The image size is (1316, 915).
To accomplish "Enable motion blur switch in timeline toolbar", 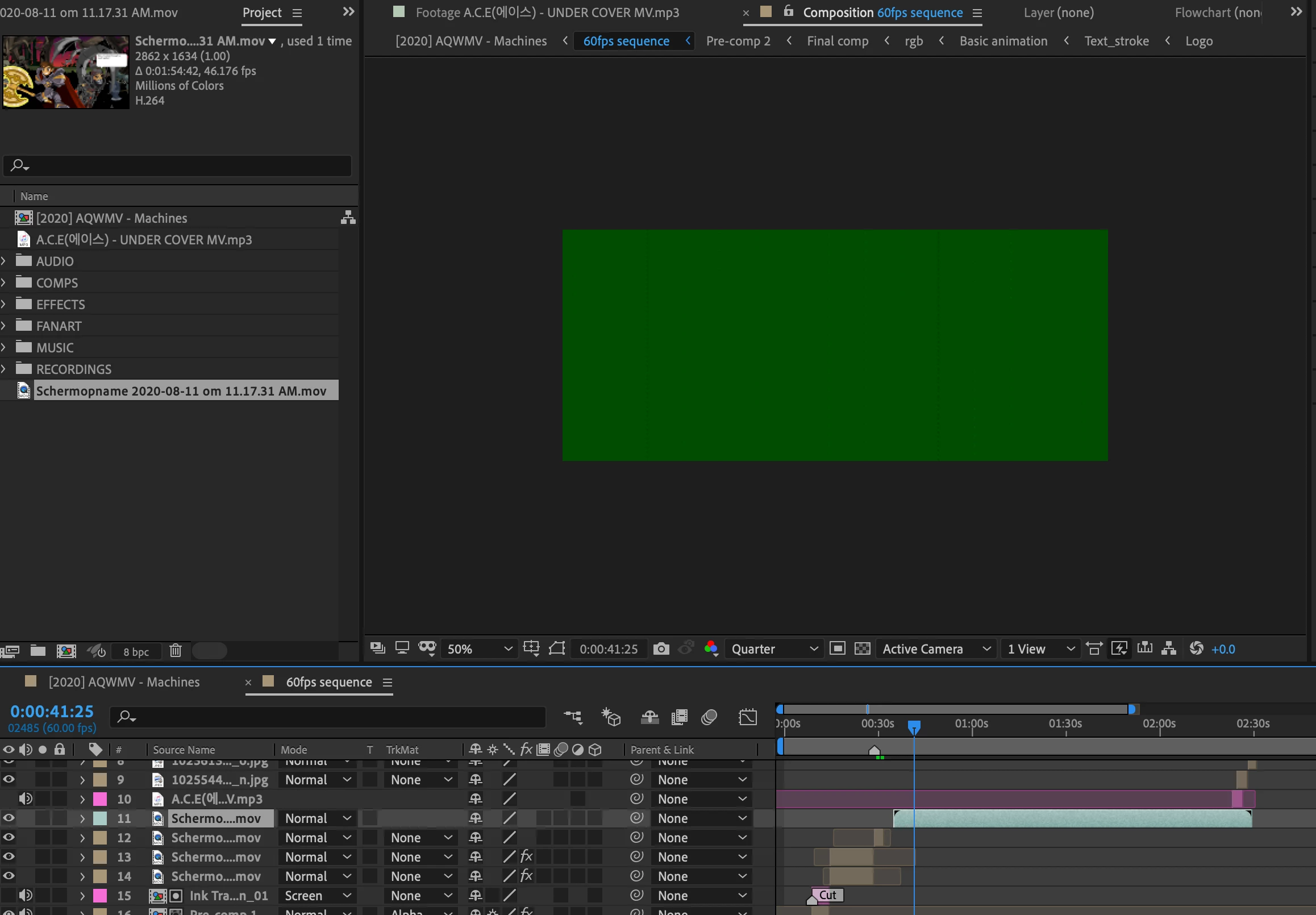I will pyautogui.click(x=709, y=717).
